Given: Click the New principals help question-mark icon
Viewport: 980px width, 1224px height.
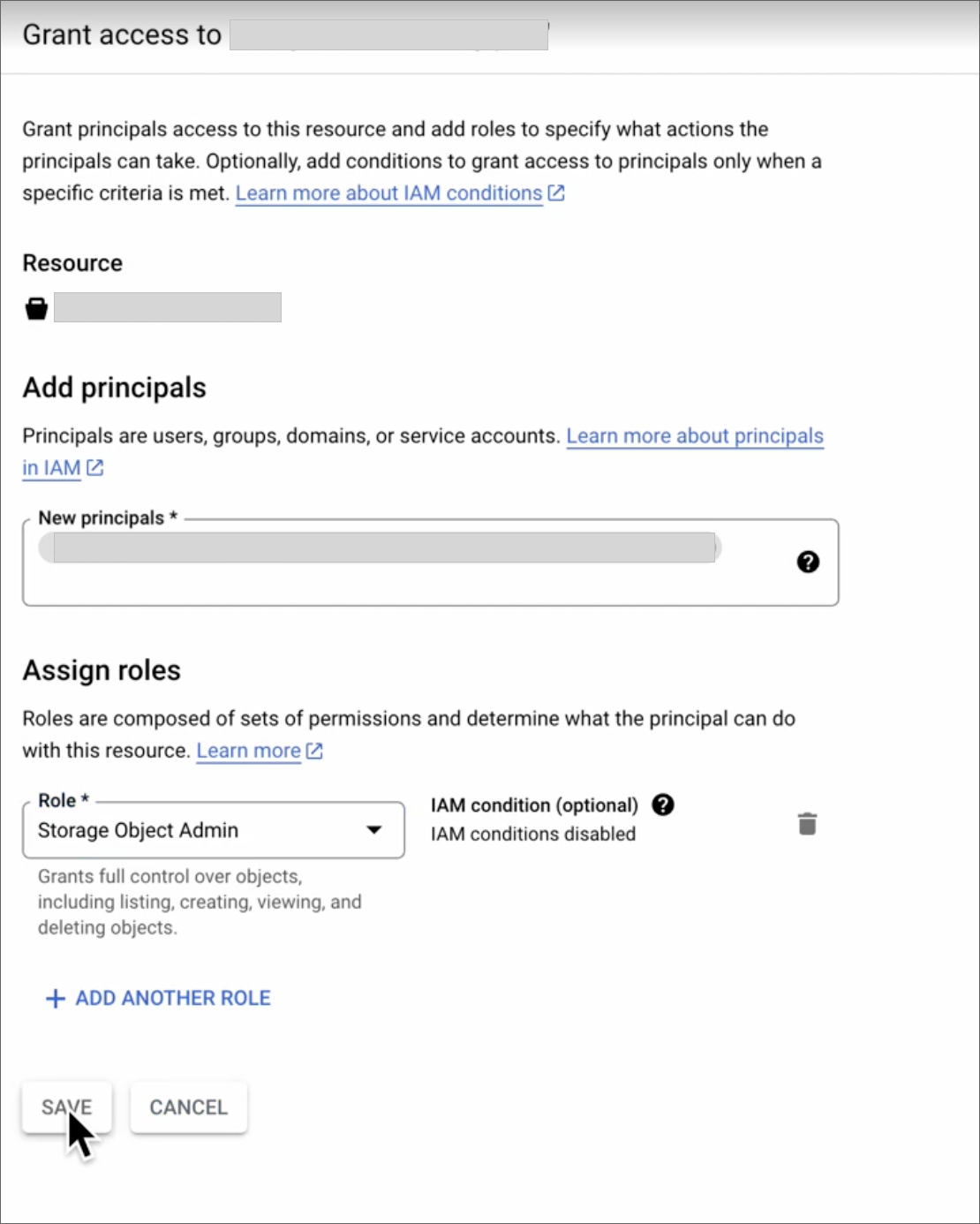Looking at the screenshot, I should coord(808,562).
